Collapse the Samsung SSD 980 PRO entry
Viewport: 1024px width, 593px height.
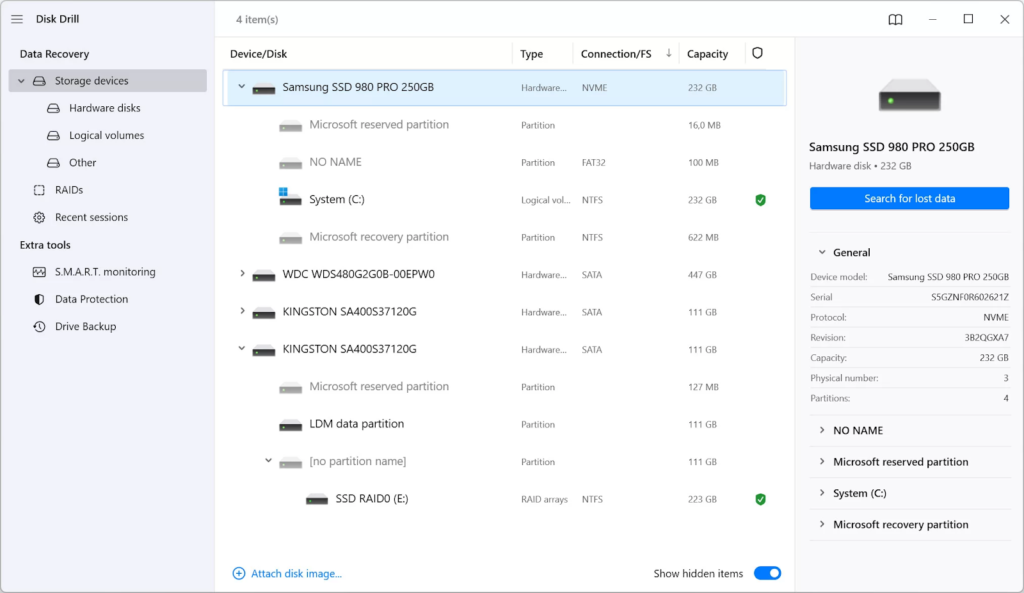pyautogui.click(x=240, y=87)
